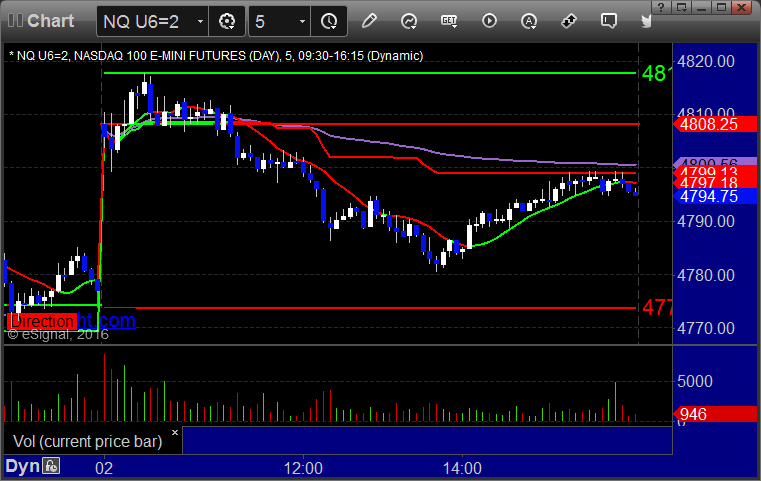The width and height of the screenshot is (761, 481).
Task: Click the 4794.75 blue last price marker
Action: coord(714,196)
